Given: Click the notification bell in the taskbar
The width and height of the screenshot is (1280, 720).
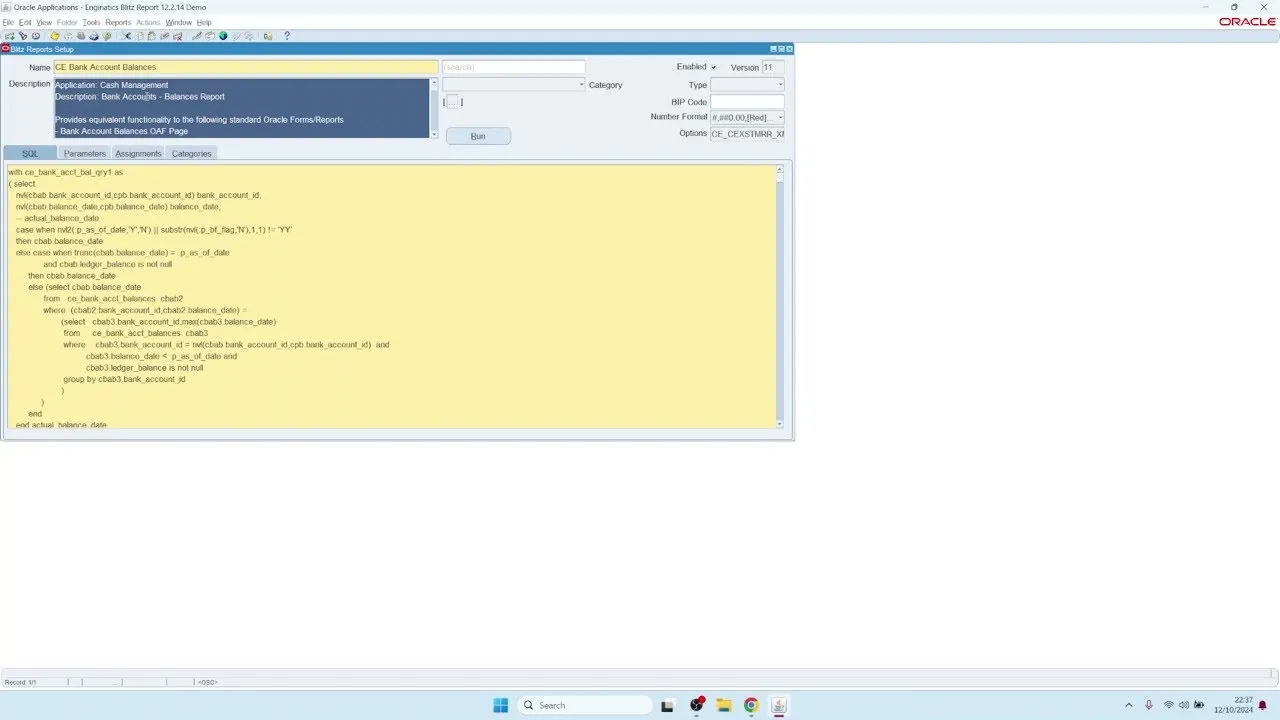Looking at the screenshot, I should coord(1262,705).
